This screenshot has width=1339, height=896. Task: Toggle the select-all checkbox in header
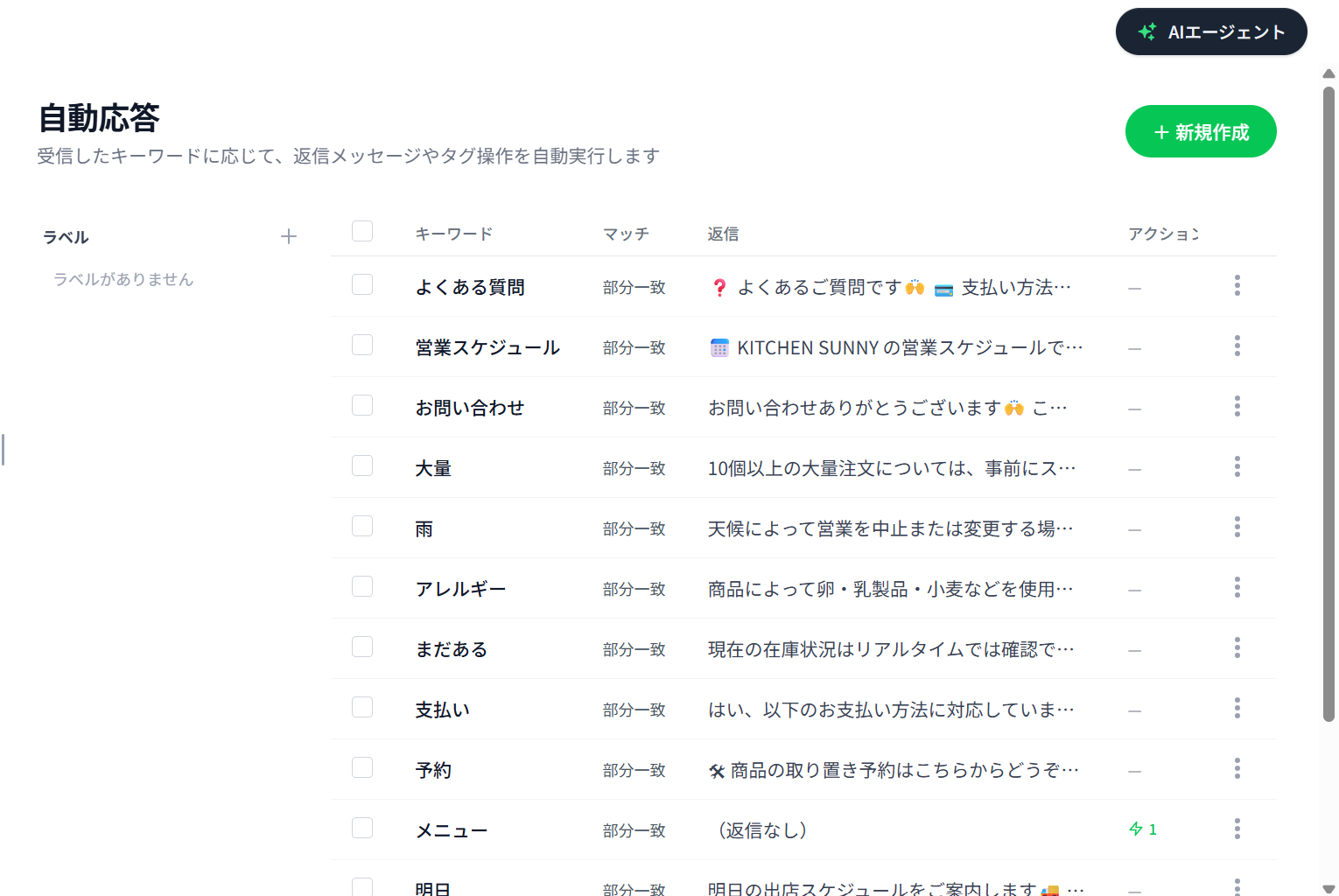pos(362,231)
